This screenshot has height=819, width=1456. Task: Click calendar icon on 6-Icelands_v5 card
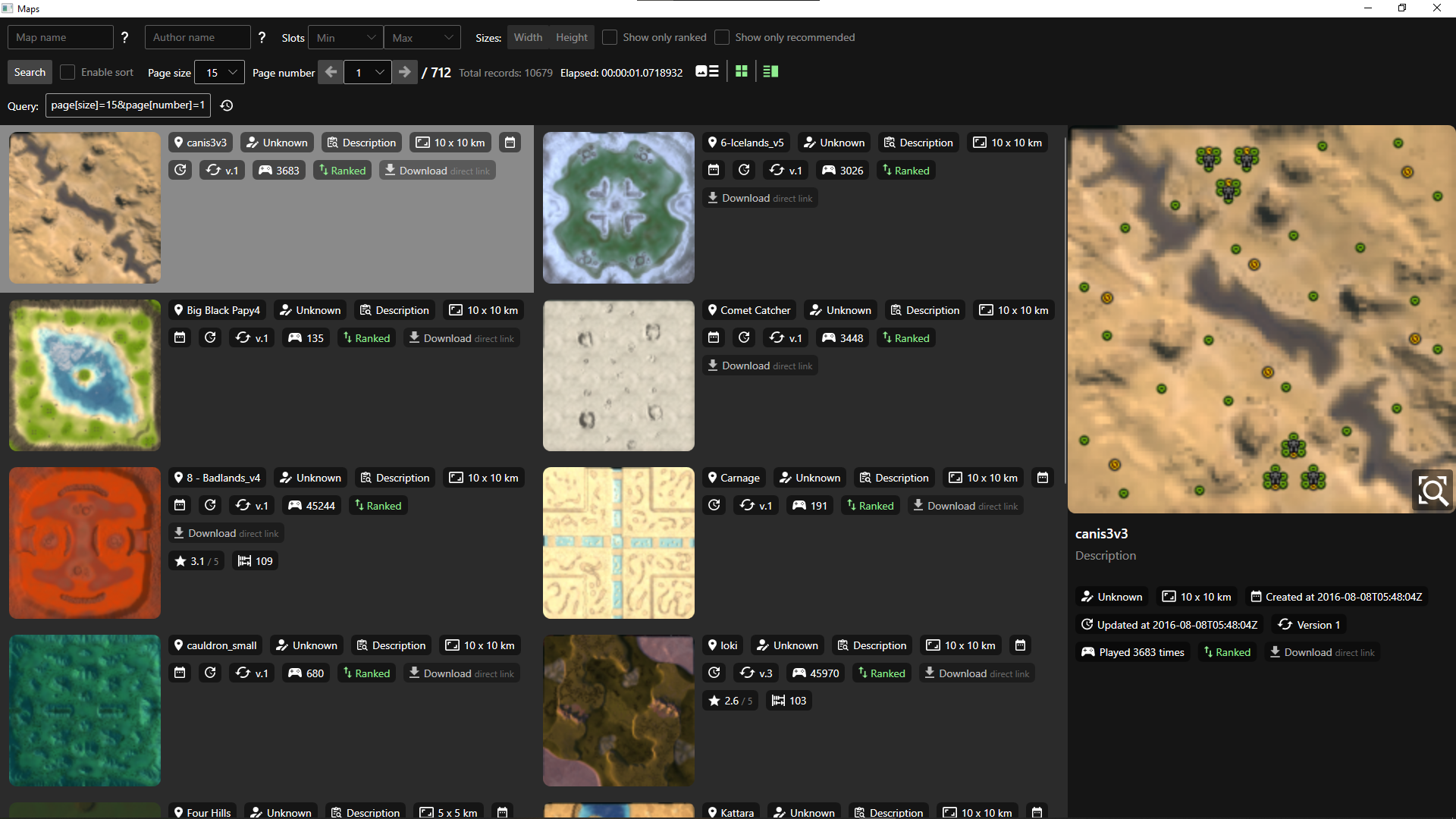click(714, 170)
